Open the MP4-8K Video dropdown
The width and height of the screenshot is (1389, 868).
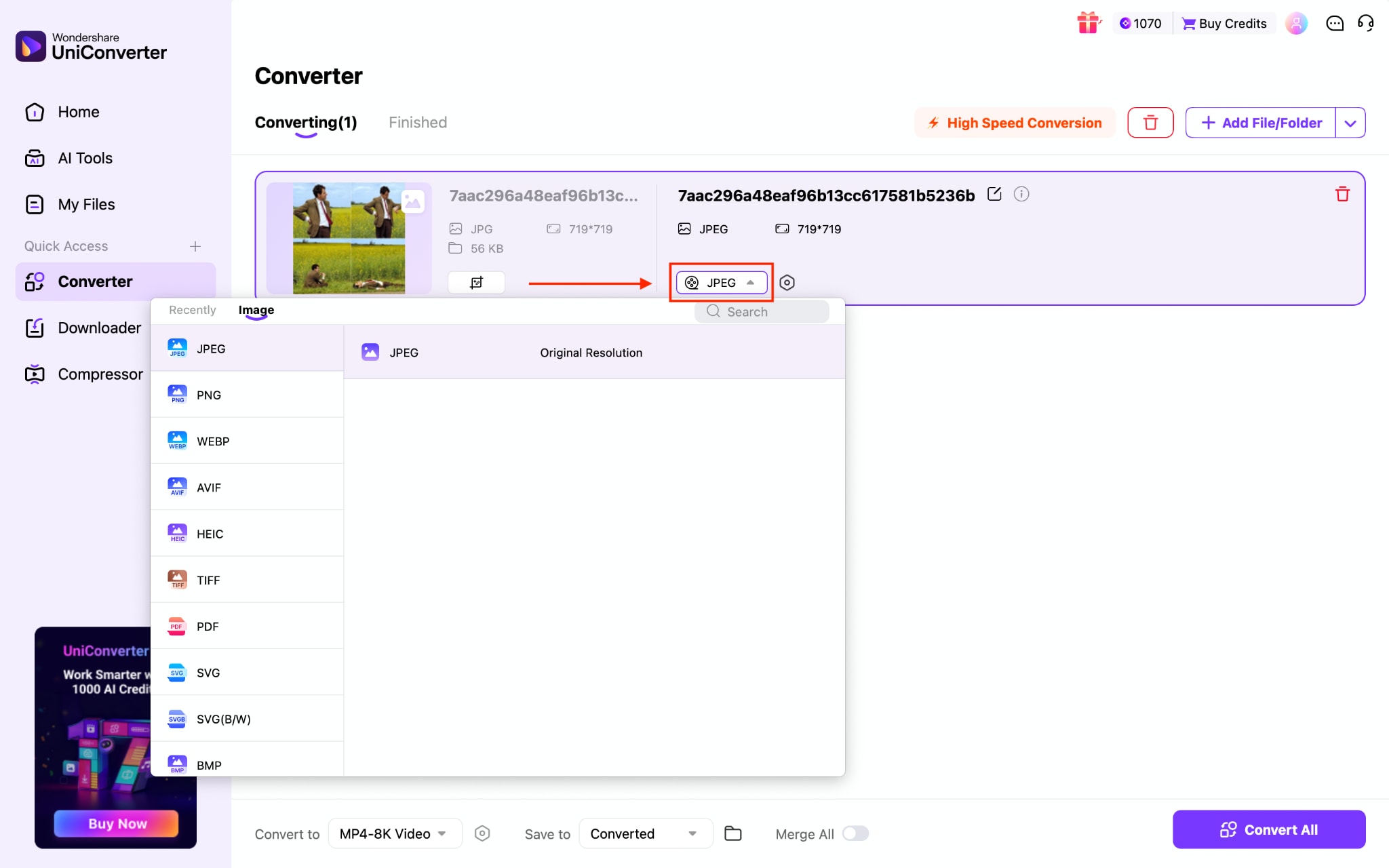tap(394, 833)
